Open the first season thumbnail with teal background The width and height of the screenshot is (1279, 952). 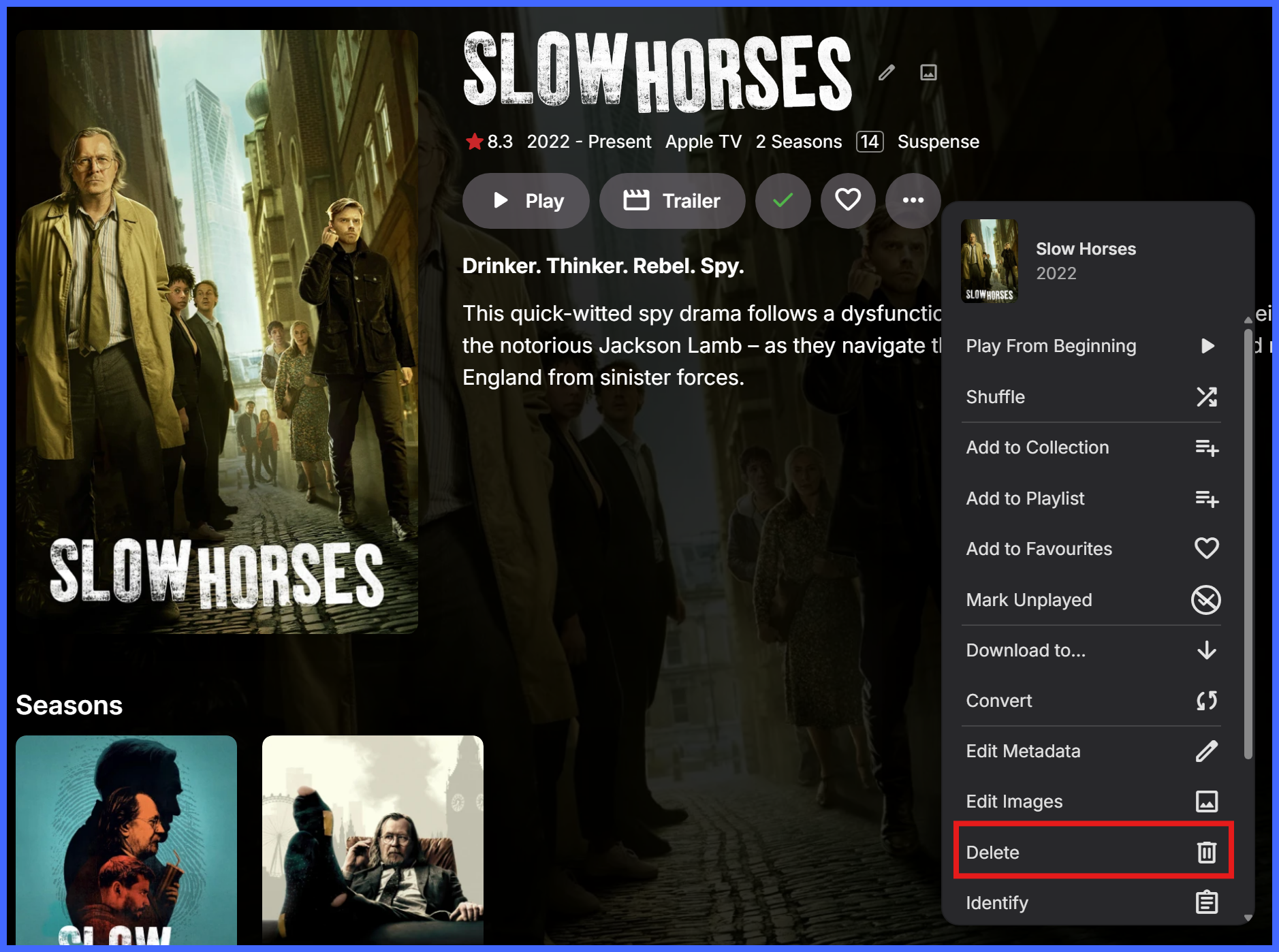click(x=126, y=840)
